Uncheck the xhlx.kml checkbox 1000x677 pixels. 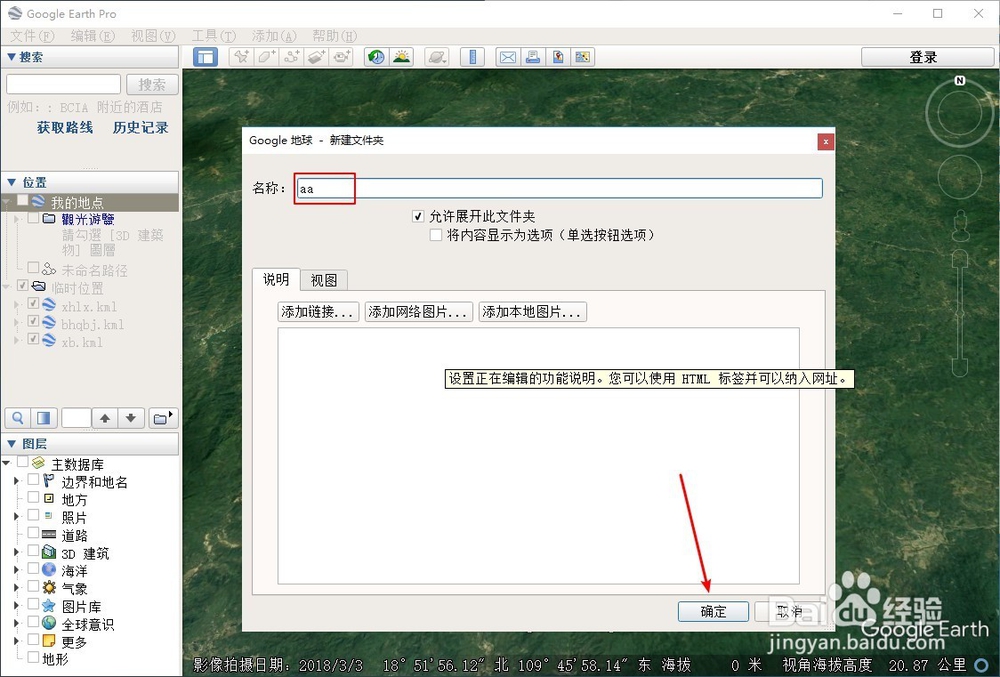tap(33, 303)
